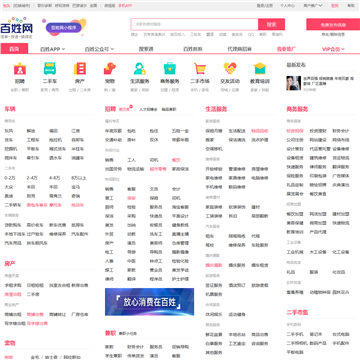Open the 二手车 used car icon
Image resolution: width=360 pixels, height=360 pixels.
pos(50,69)
